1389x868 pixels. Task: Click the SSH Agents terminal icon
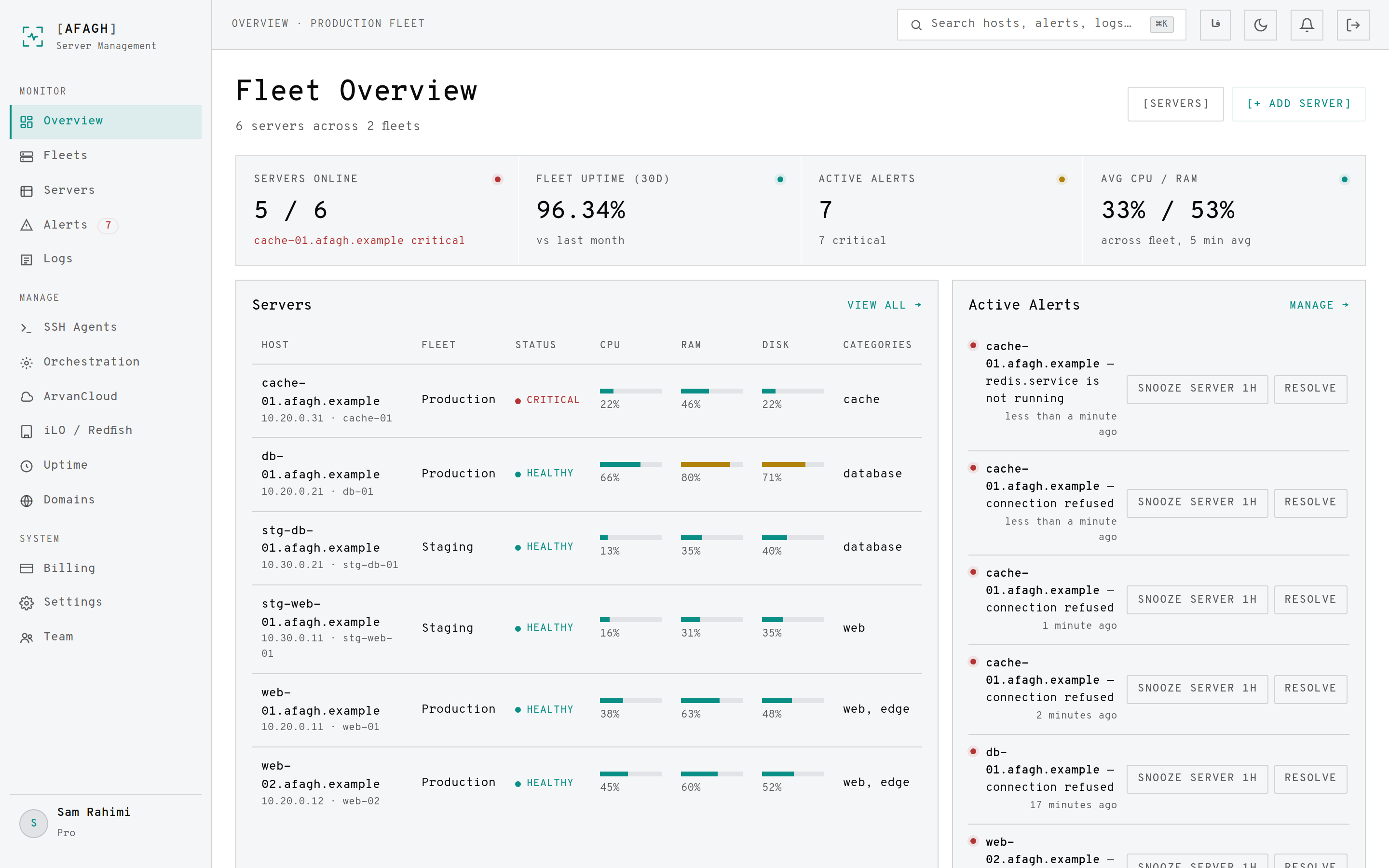point(27,328)
